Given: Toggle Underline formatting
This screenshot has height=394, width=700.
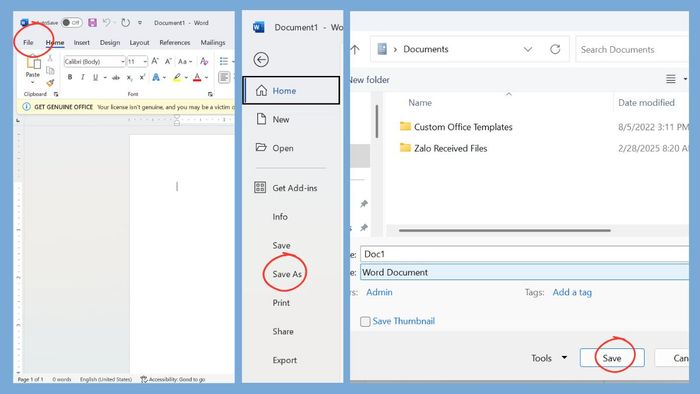Looking at the screenshot, I should (x=95, y=77).
